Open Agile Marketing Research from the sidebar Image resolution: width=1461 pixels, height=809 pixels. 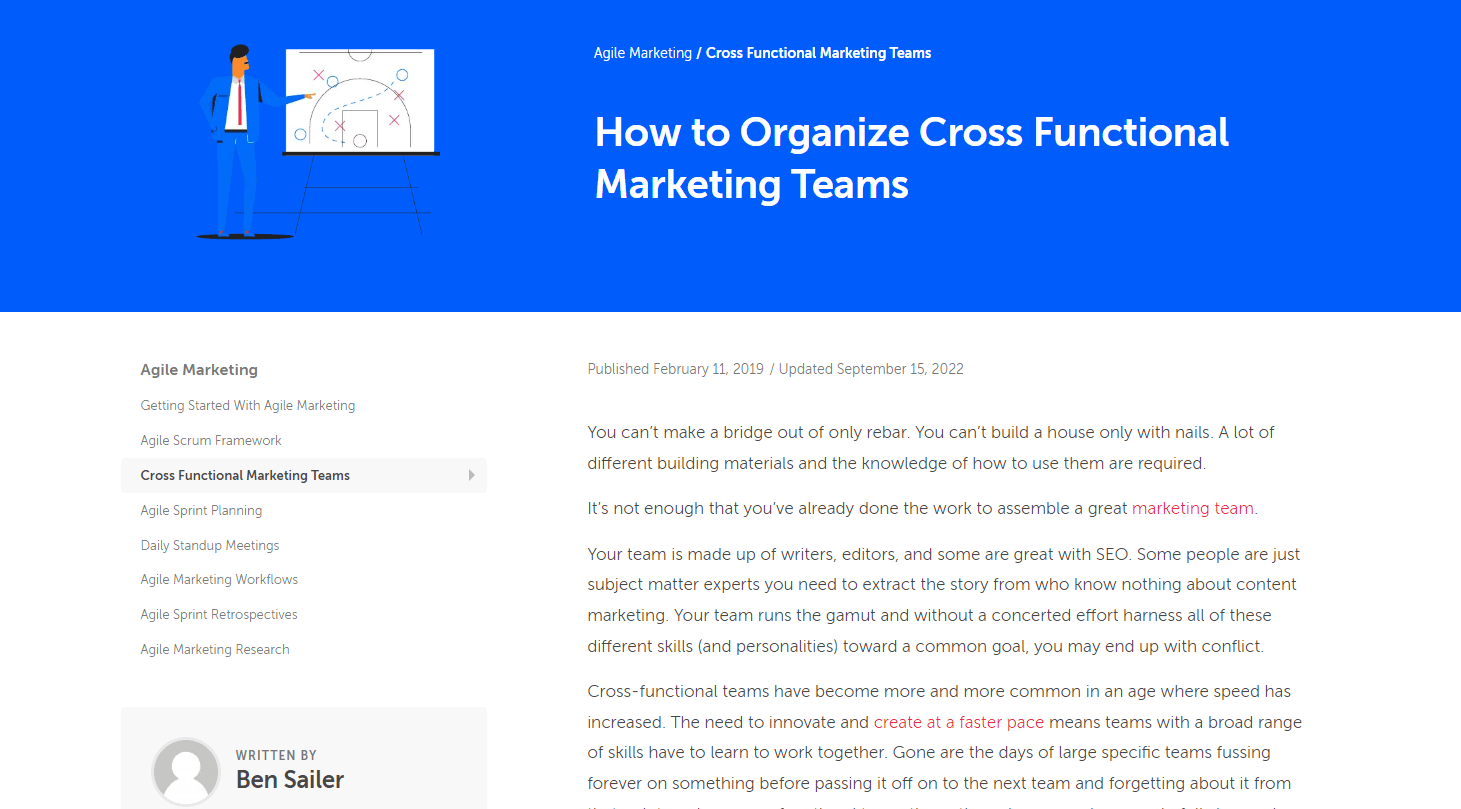(x=215, y=650)
